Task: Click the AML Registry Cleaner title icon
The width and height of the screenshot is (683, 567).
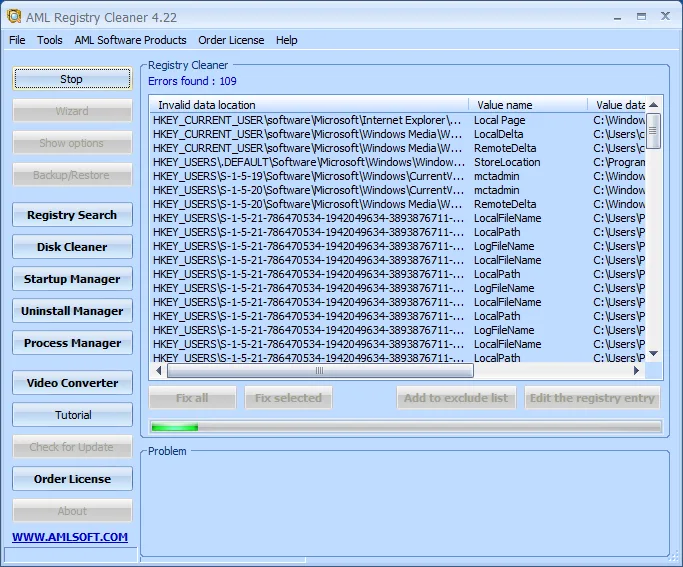Action: [x=14, y=17]
